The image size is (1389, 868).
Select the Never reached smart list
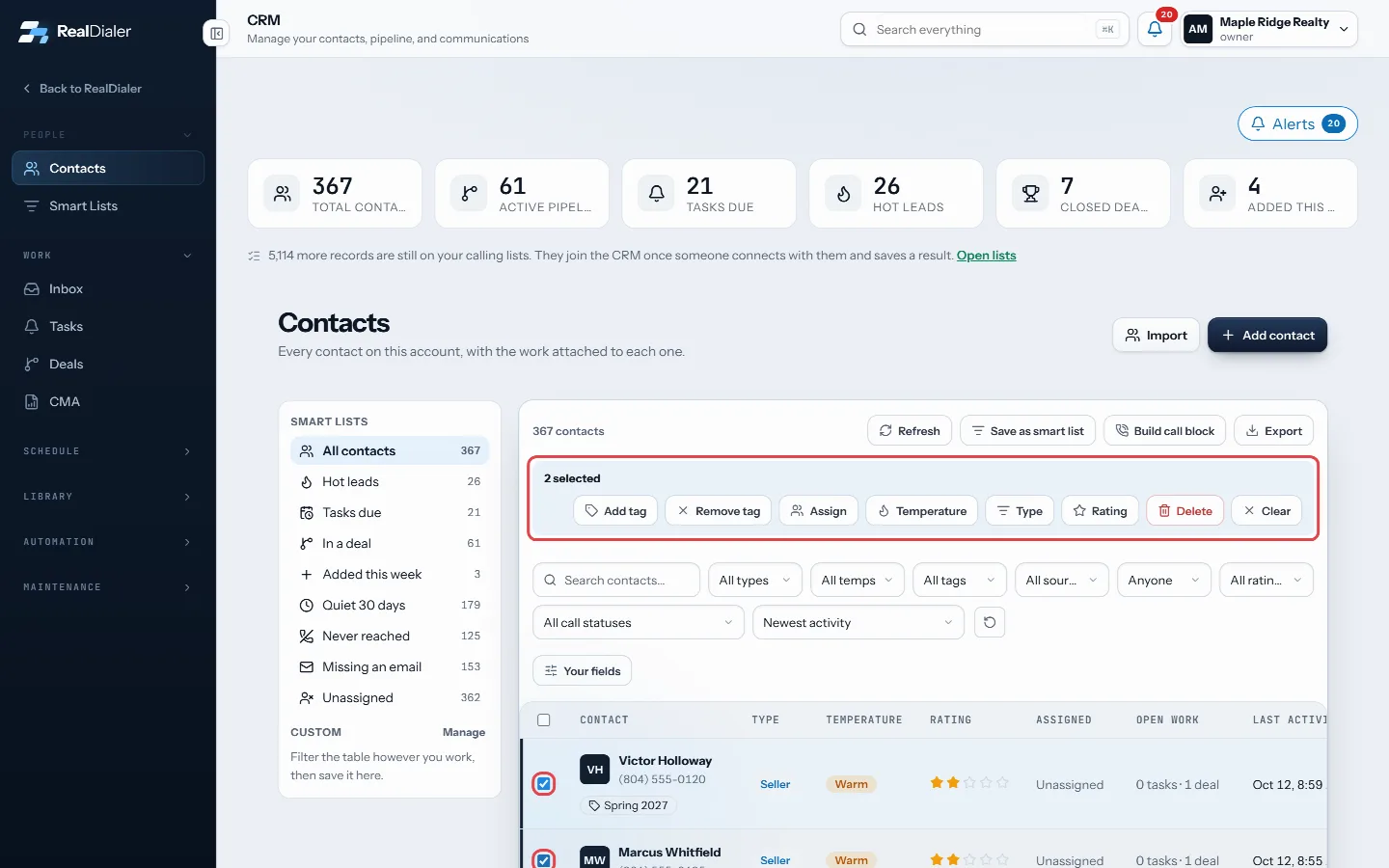pyautogui.click(x=390, y=636)
